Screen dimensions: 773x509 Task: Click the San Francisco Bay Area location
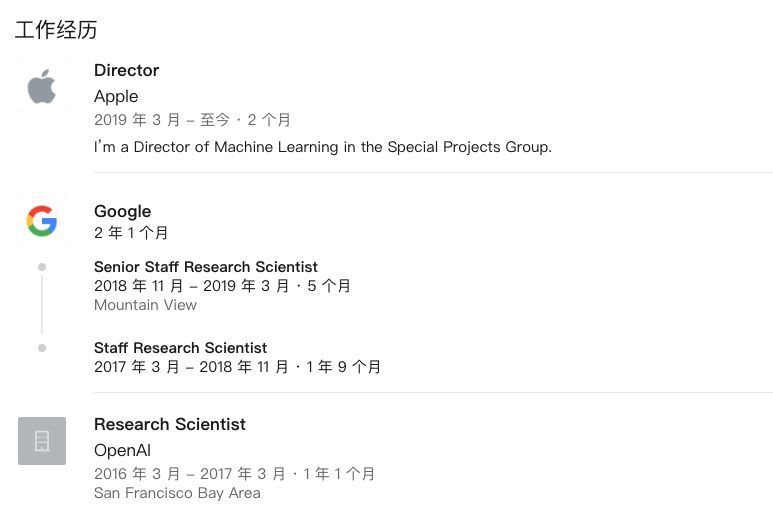point(177,493)
